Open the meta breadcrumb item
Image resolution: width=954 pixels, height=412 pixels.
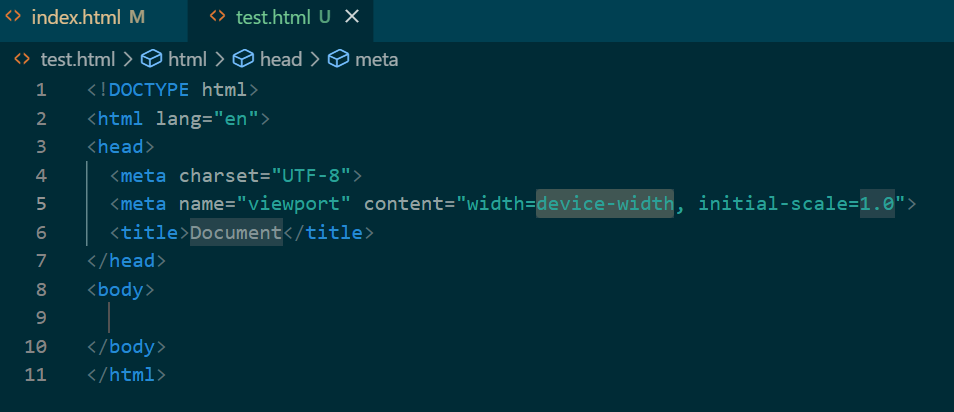click(x=375, y=59)
